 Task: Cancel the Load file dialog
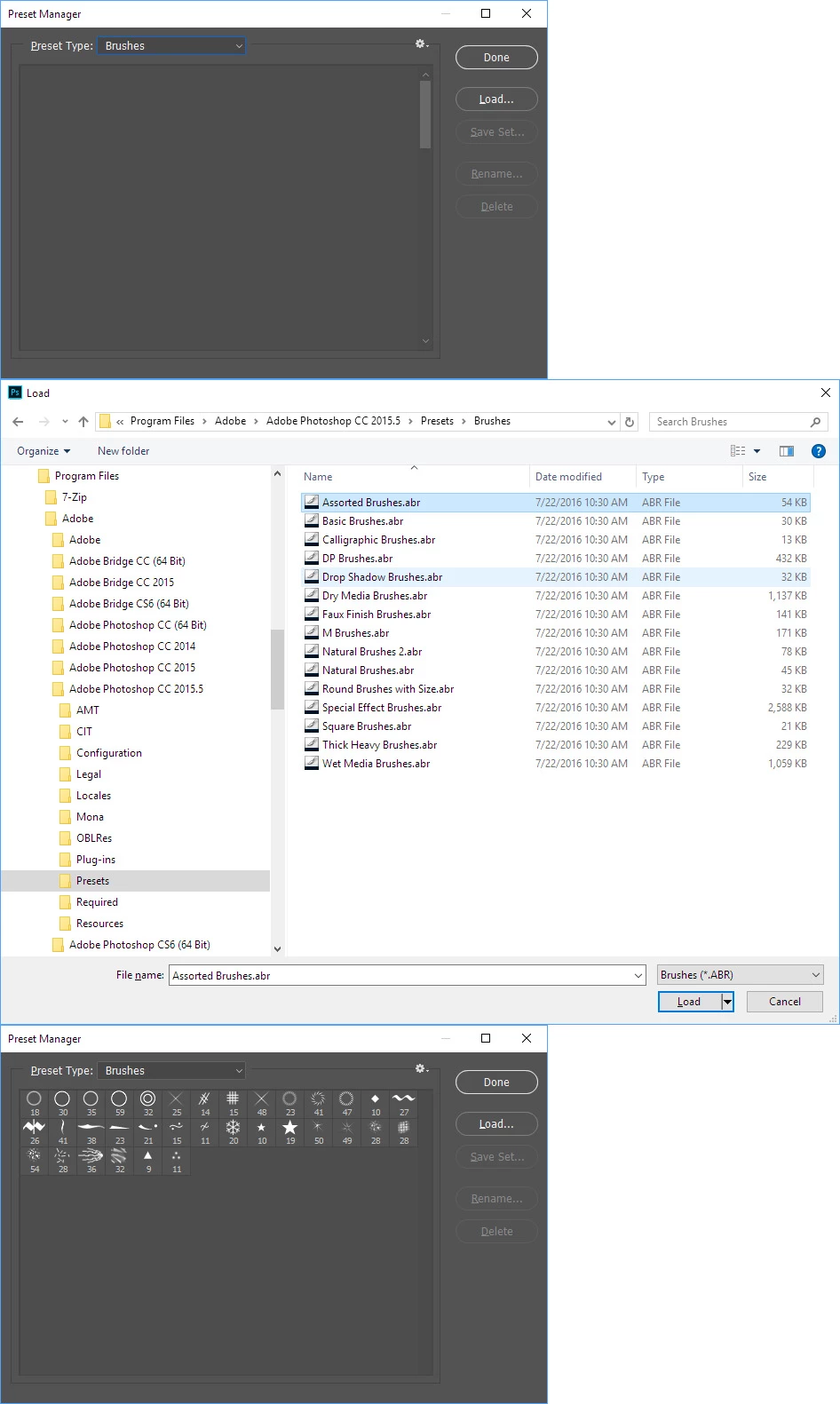[785, 1002]
